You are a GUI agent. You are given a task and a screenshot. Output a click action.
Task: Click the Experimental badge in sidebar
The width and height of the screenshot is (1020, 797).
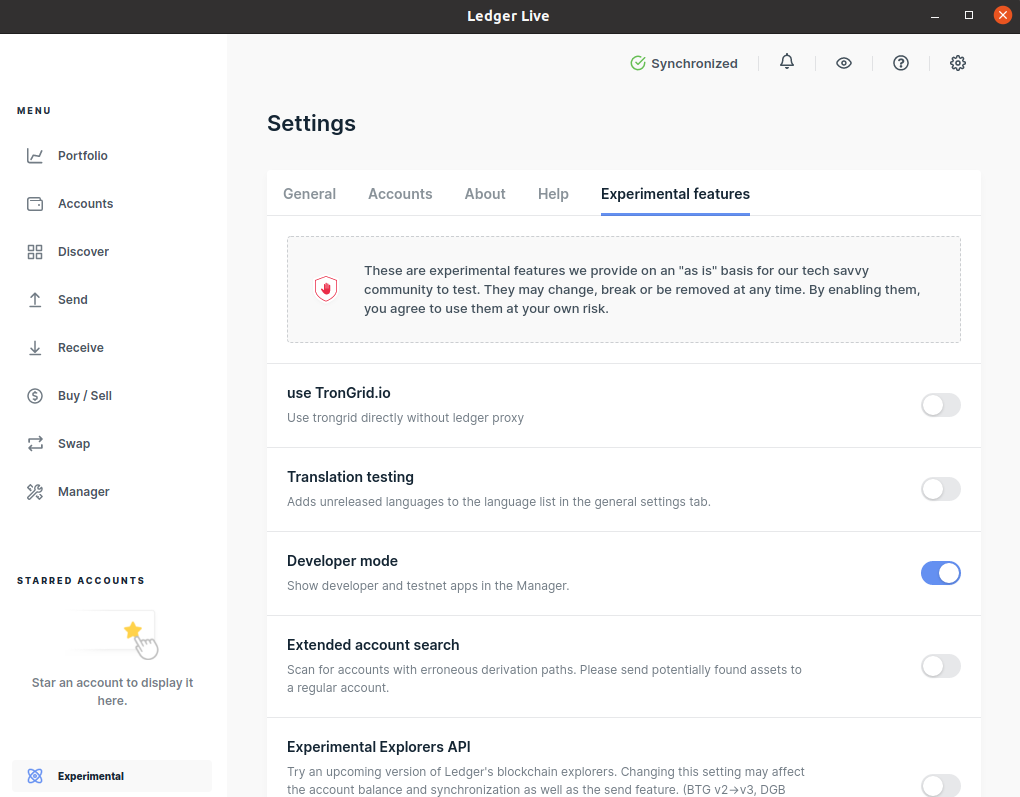[x=90, y=776]
